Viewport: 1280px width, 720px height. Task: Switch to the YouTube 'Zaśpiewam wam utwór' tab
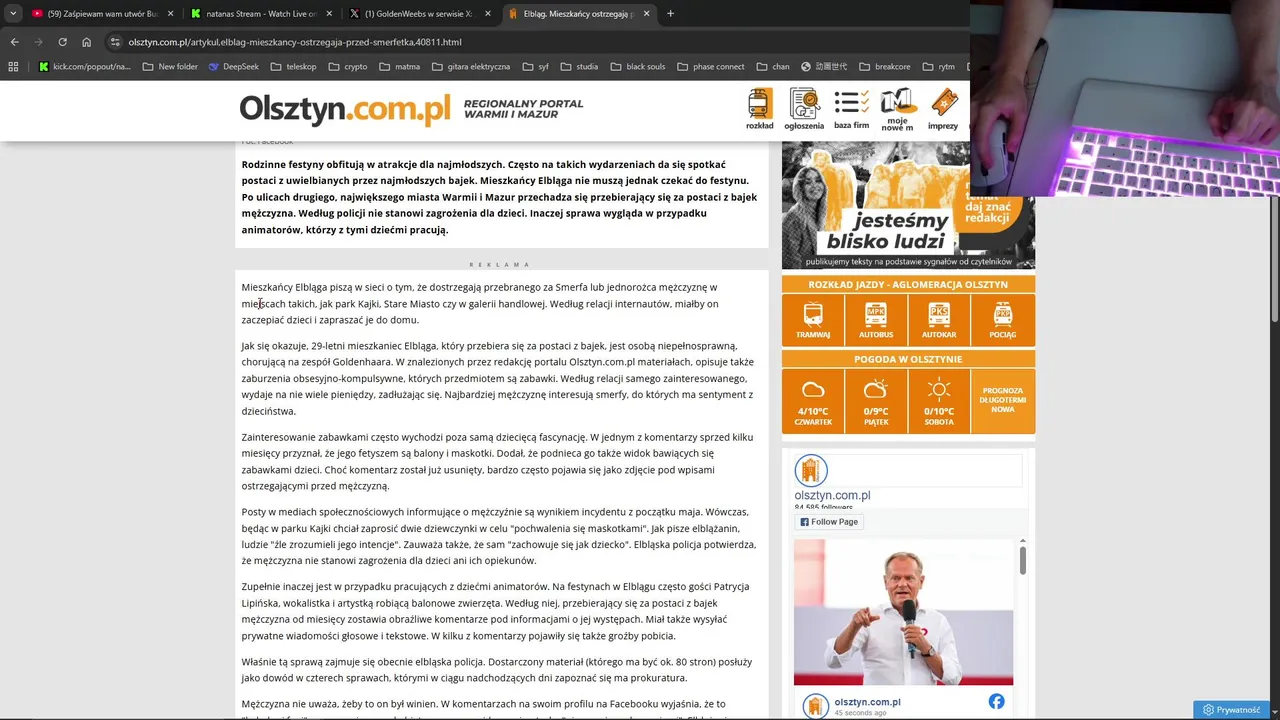pos(102,14)
